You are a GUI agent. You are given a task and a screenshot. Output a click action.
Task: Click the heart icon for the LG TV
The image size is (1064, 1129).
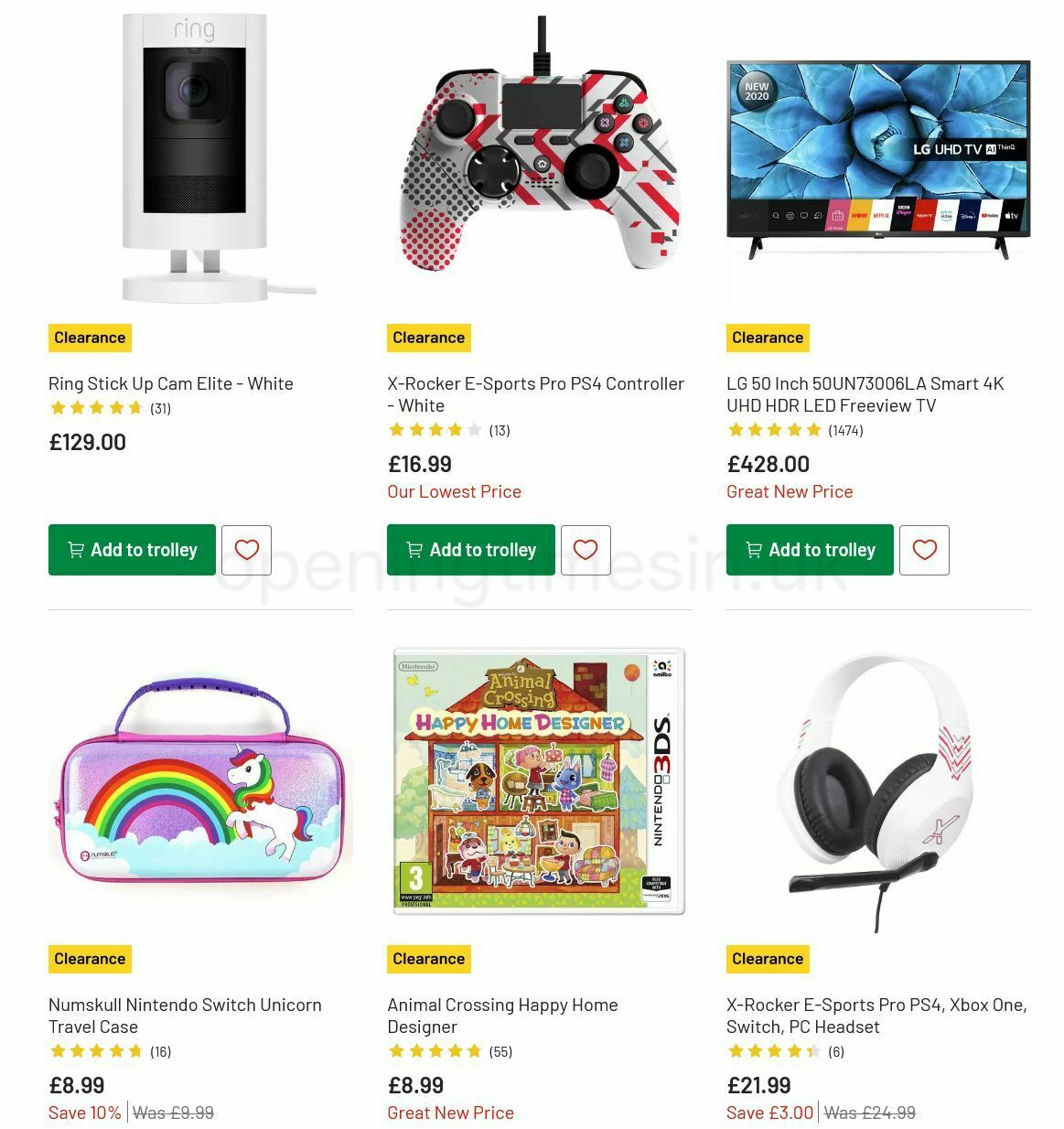pos(924,550)
